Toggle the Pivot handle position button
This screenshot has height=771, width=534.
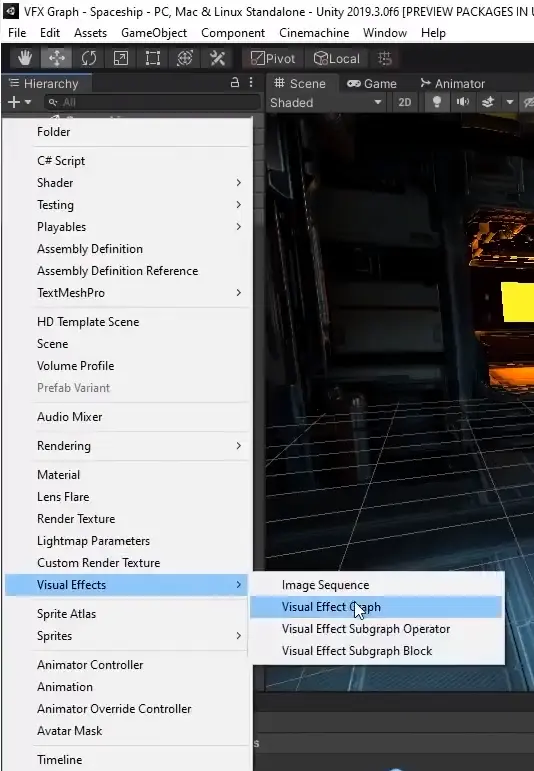tap(273, 59)
